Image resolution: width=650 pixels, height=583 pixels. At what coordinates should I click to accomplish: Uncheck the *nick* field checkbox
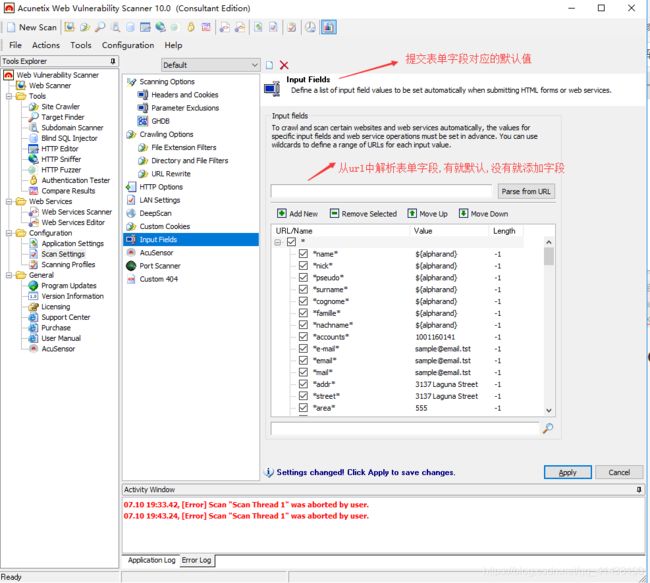(303, 265)
